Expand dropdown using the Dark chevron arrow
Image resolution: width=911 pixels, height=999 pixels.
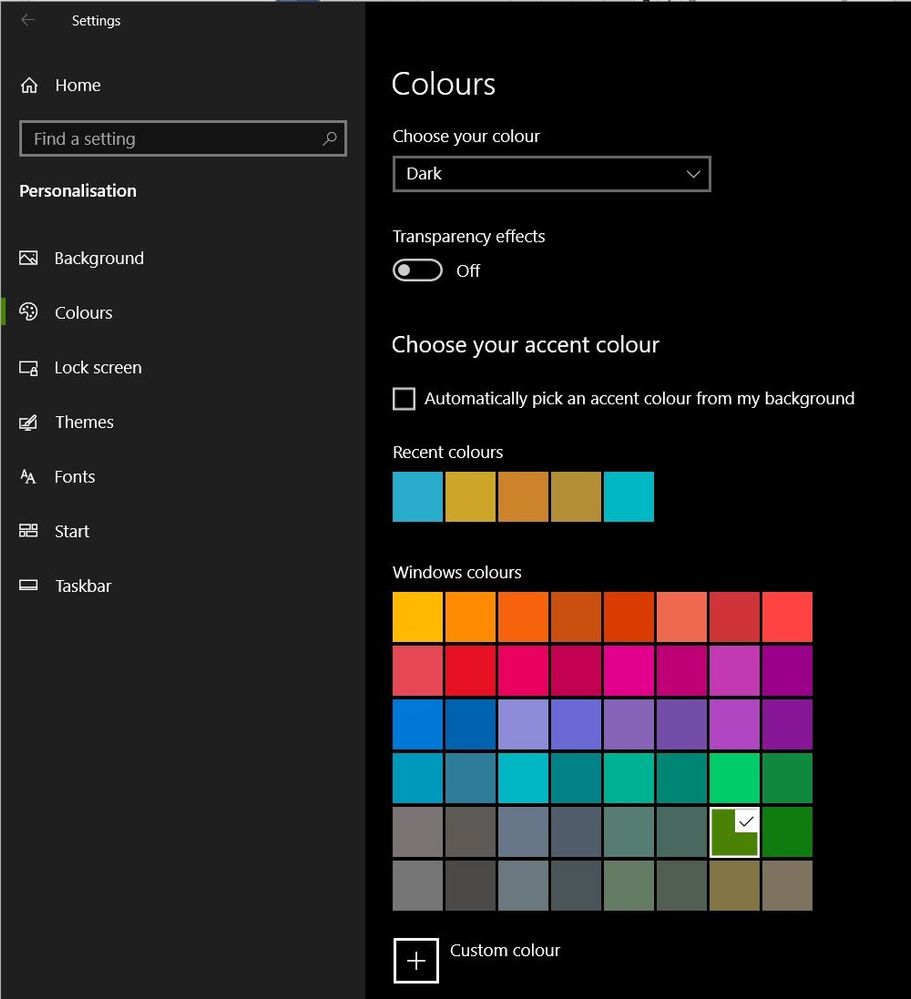(x=694, y=174)
